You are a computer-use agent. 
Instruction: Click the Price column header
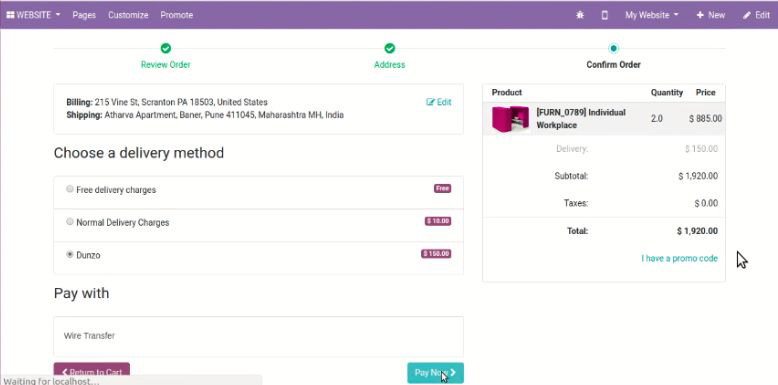click(x=706, y=92)
